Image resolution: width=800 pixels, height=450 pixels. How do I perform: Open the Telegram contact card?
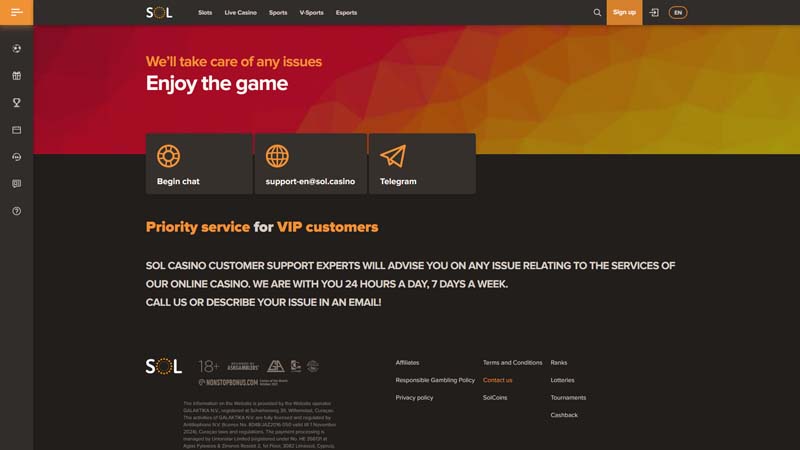point(422,164)
